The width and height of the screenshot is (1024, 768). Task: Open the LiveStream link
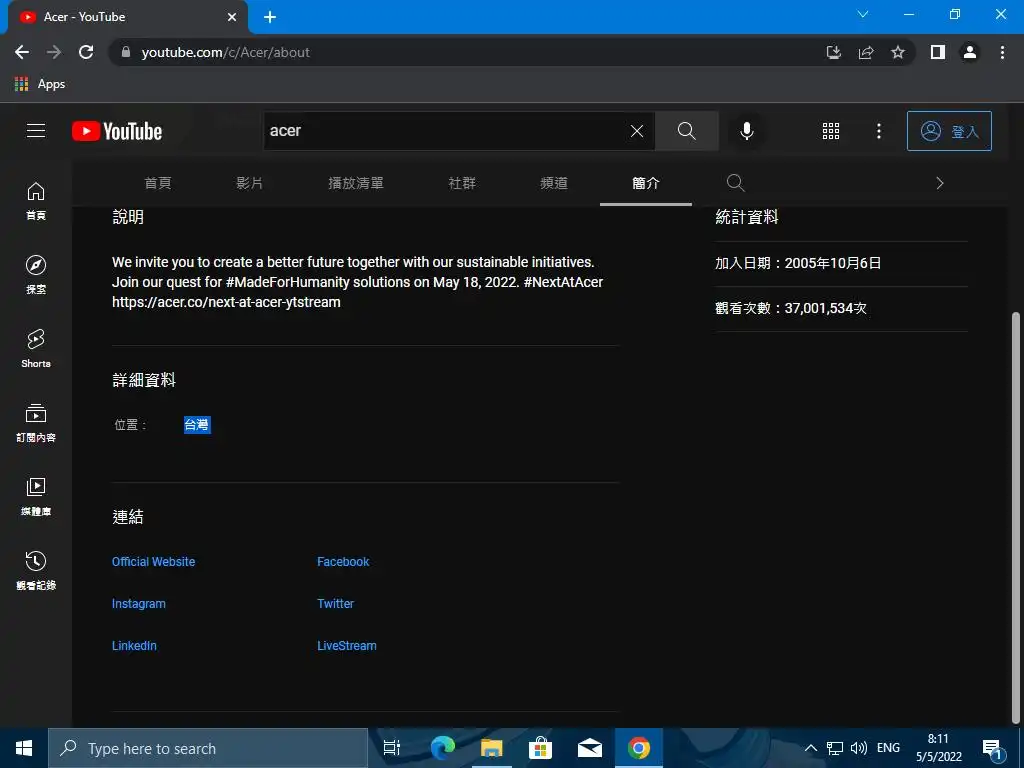pos(347,645)
